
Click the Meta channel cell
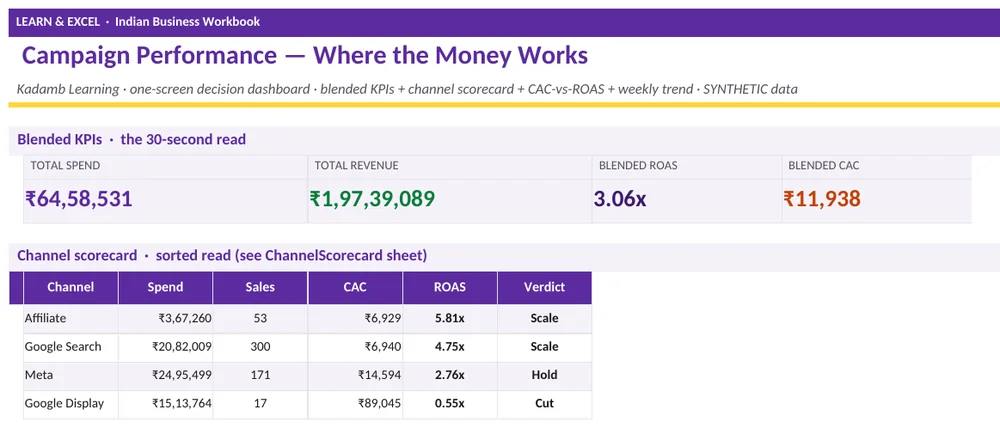click(x=70, y=375)
